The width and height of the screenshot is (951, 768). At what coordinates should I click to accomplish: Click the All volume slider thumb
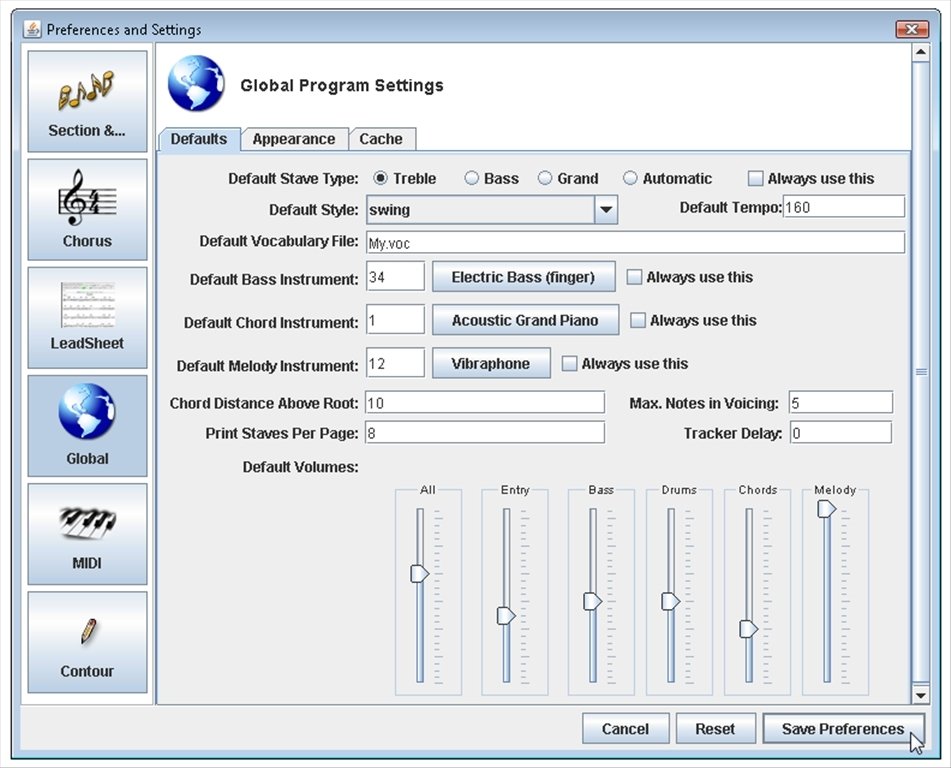click(420, 573)
